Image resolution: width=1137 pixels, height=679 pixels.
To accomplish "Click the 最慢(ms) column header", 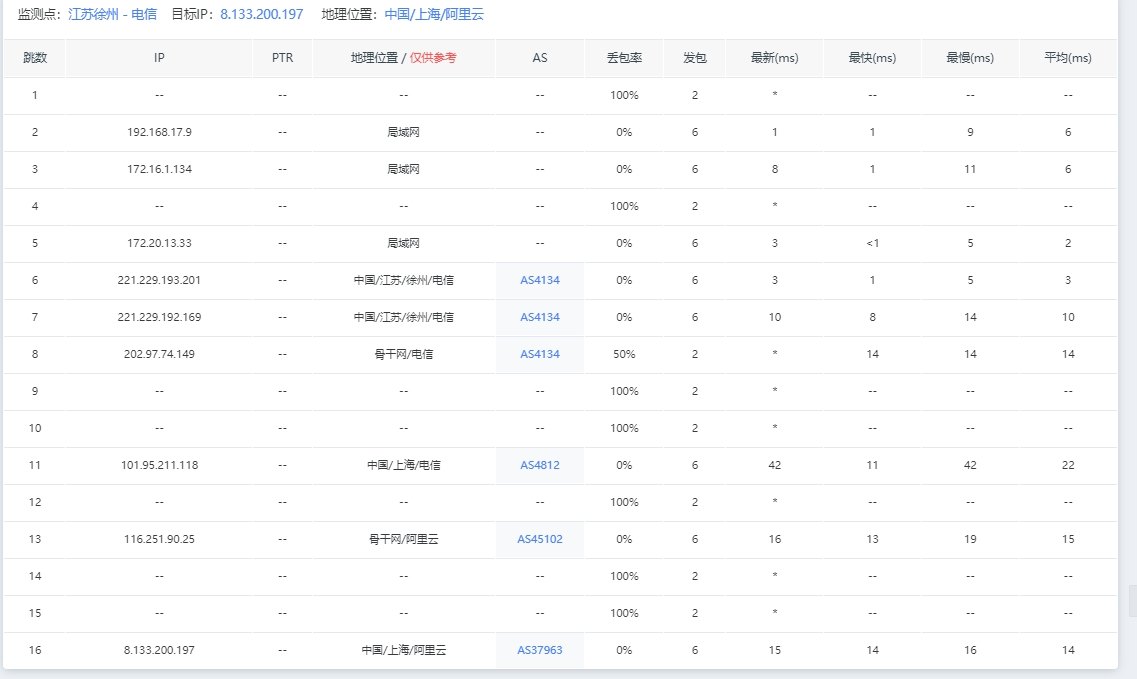I will (970, 58).
